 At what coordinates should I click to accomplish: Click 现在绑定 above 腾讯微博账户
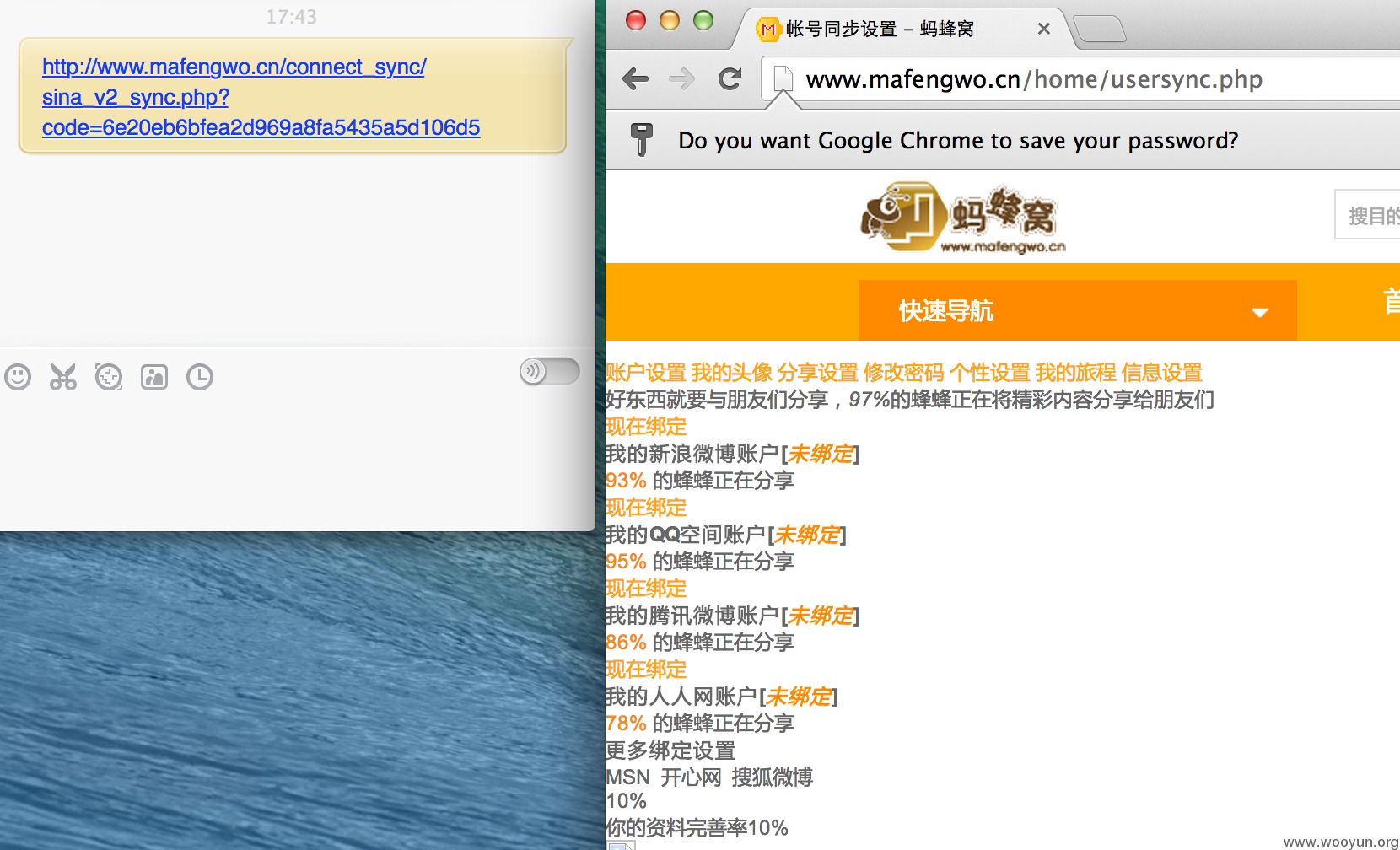646,588
